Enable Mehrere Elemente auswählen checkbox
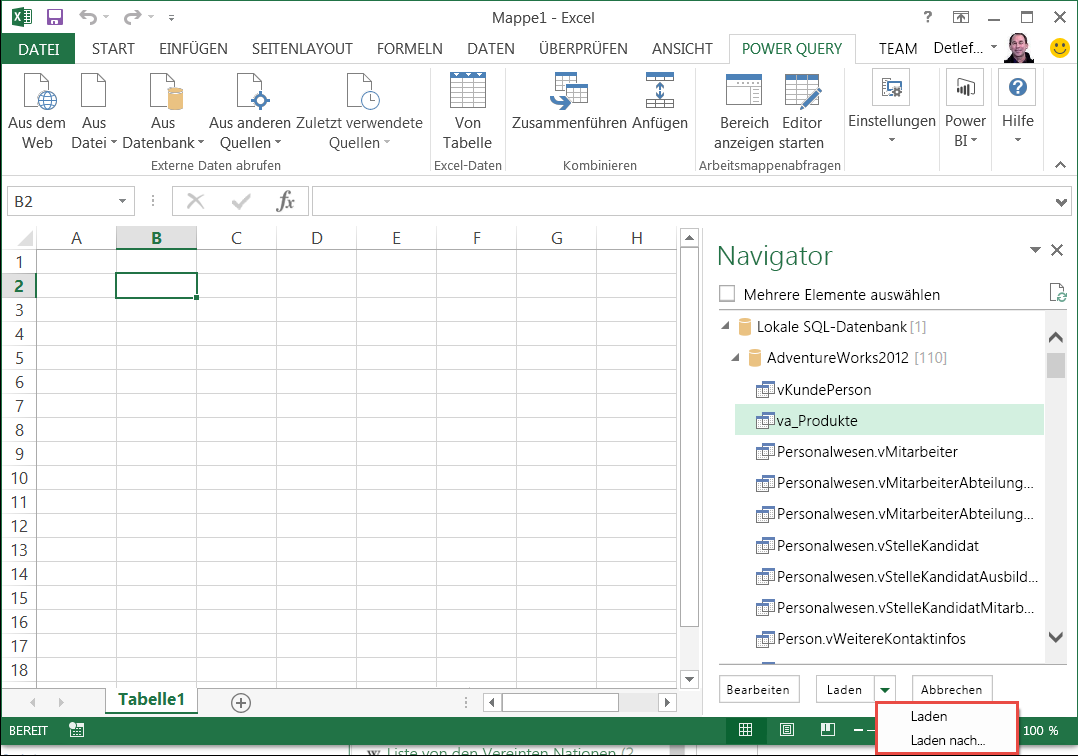This screenshot has height=756, width=1078. [727, 294]
